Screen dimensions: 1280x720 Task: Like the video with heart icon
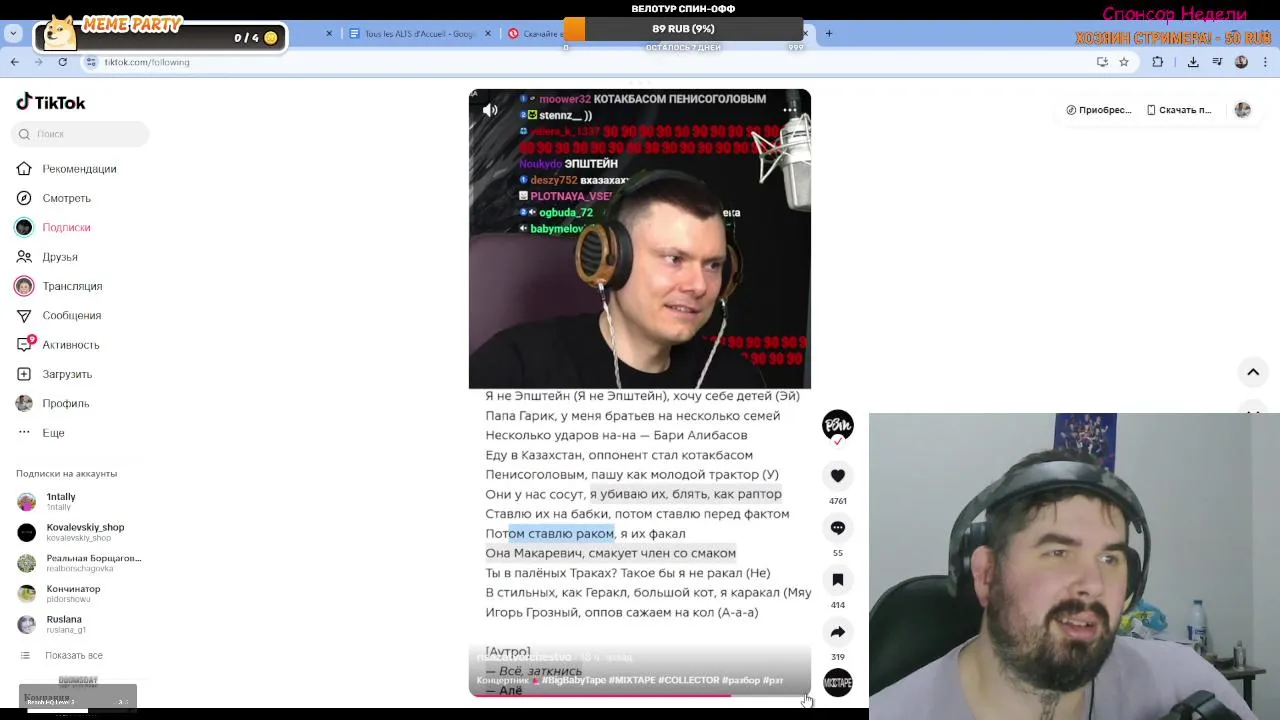pos(838,476)
